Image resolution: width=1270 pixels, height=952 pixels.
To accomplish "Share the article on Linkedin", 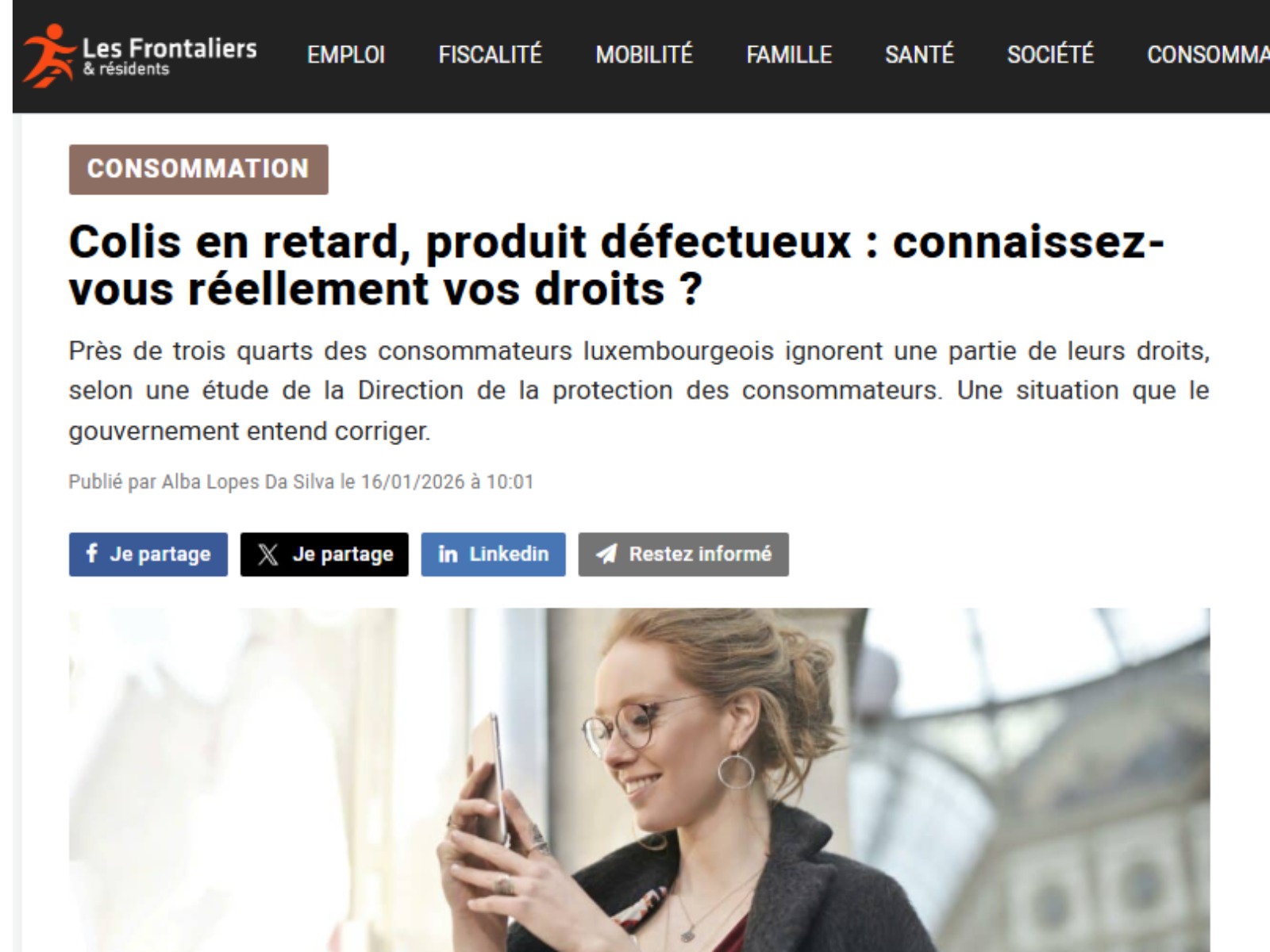I will pyautogui.click(x=493, y=554).
